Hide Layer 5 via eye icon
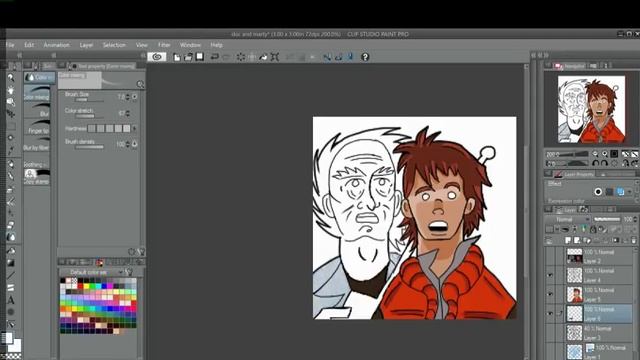Image resolution: width=640 pixels, height=360 pixels. [x=550, y=294]
